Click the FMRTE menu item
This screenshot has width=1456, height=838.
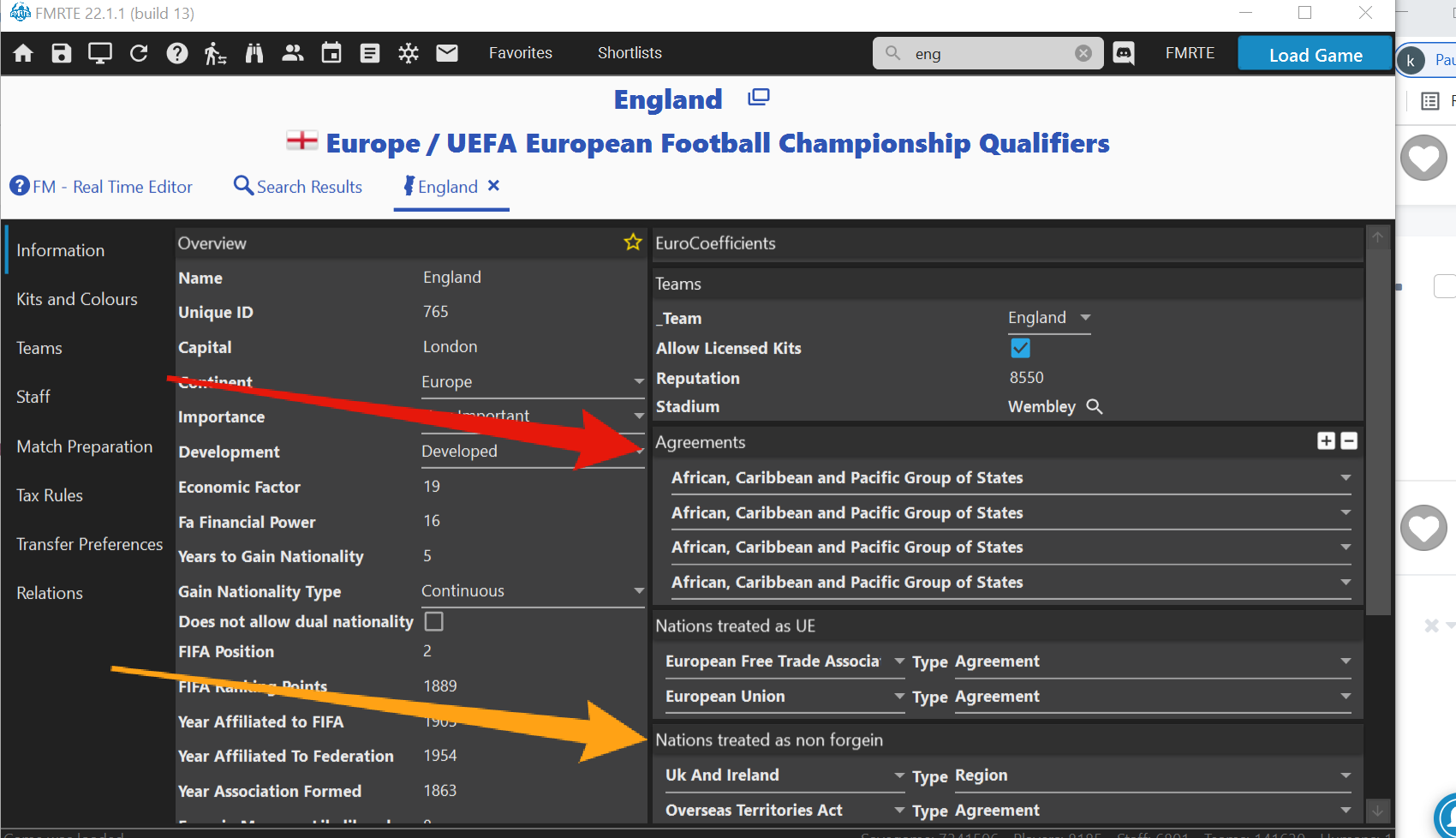[1190, 53]
